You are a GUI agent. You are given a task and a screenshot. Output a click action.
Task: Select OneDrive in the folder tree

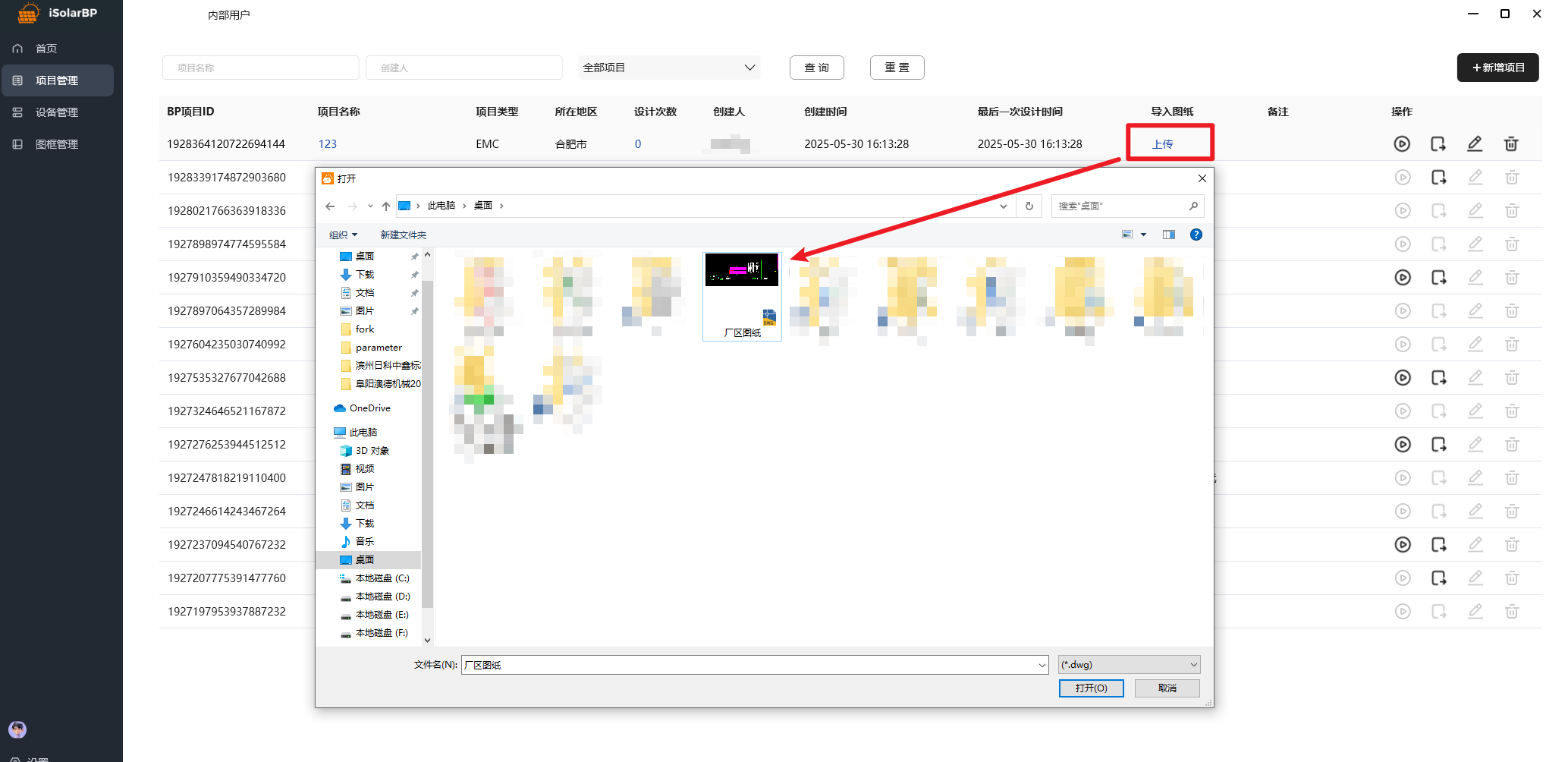[x=369, y=408]
